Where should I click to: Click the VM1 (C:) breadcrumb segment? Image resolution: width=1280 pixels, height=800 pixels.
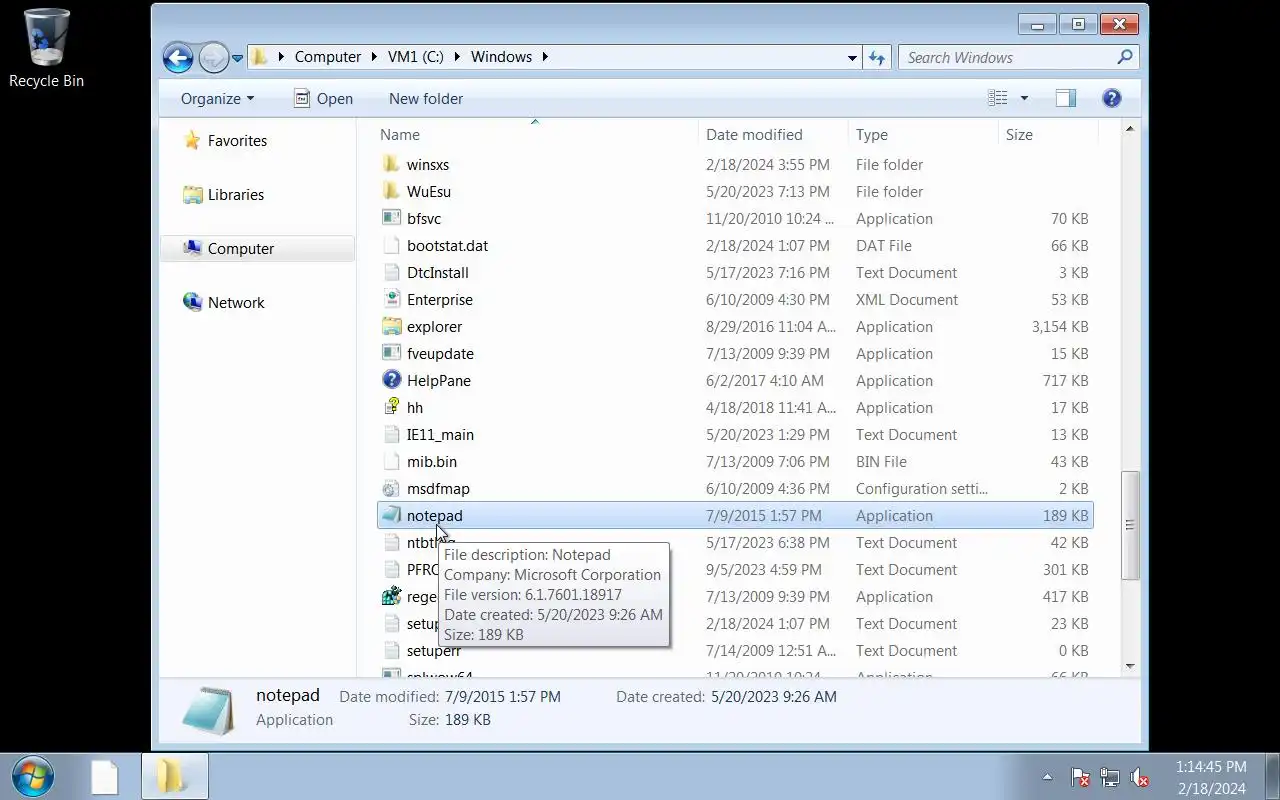pos(416,57)
